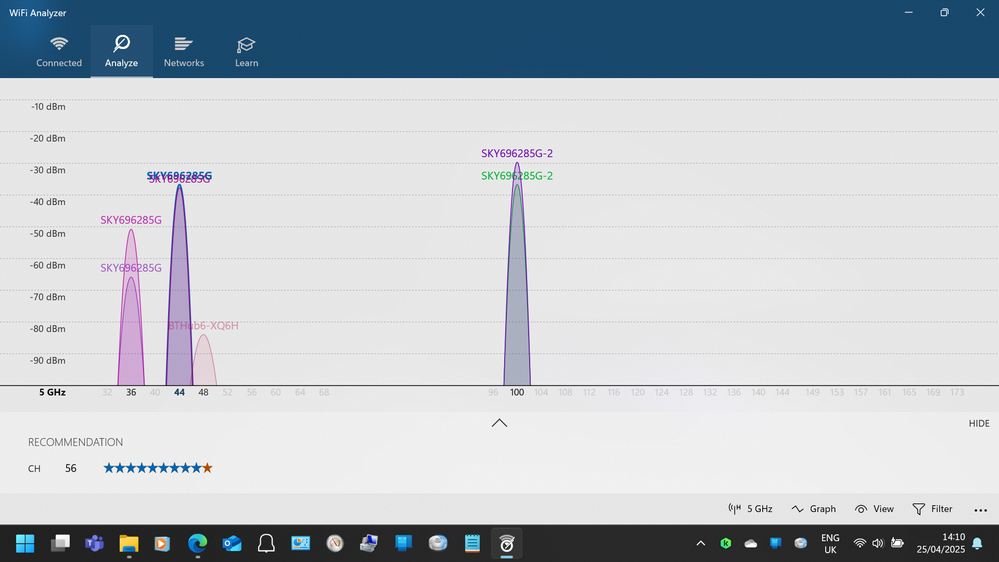The height and width of the screenshot is (562, 999).
Task: Click the WiFi system tray icon
Action: pyautogui.click(x=859, y=543)
